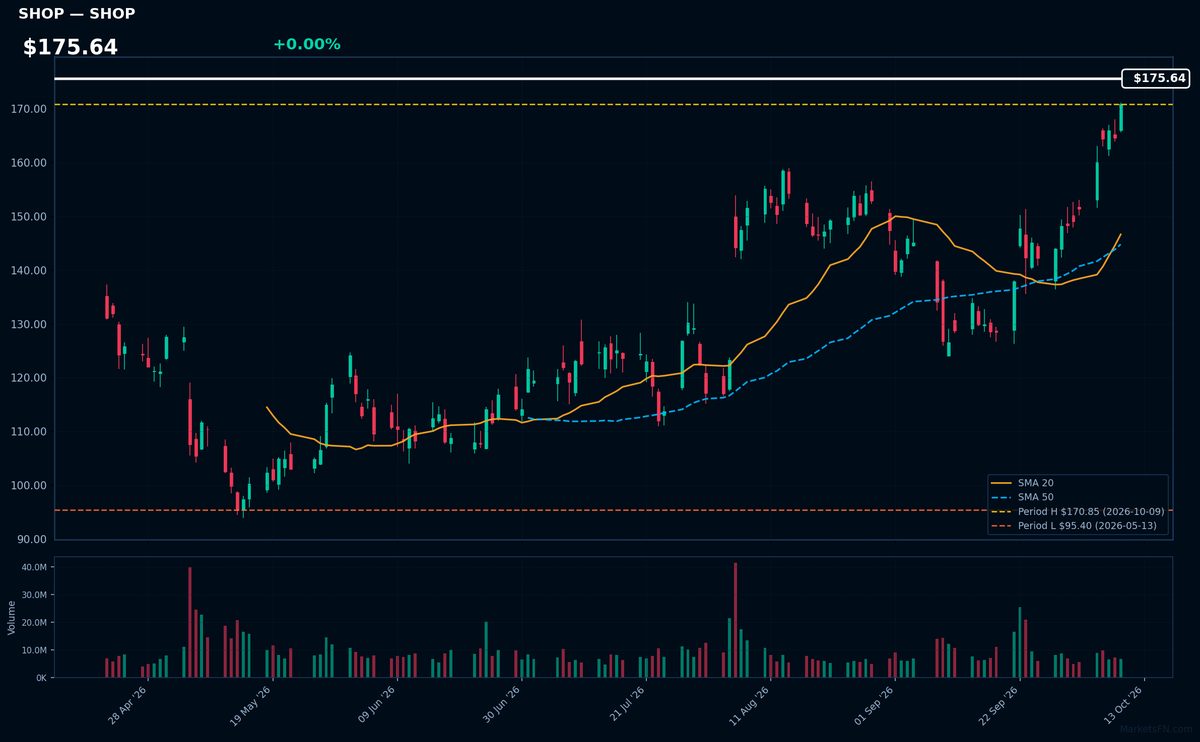Image resolution: width=1200 pixels, height=742 pixels.
Task: Click the "30 Jun '26" date label
Action: 500,704
